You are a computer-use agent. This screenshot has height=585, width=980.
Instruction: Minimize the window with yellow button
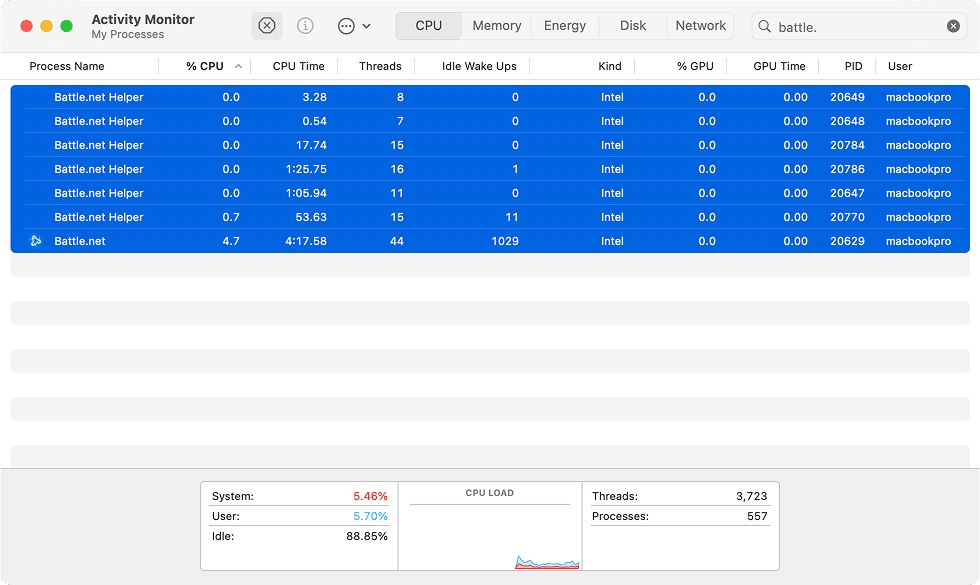point(46,26)
